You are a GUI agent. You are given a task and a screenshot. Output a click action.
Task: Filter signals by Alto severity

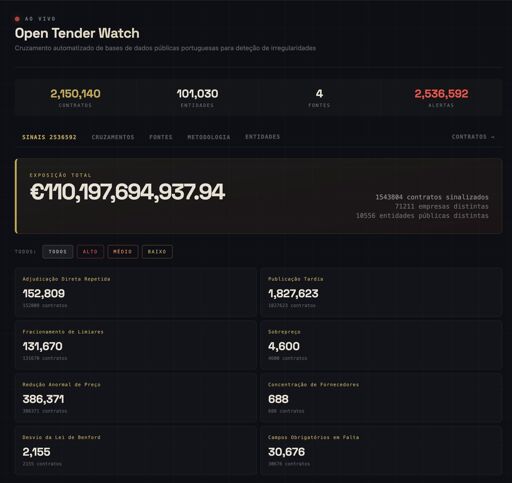tap(90, 252)
